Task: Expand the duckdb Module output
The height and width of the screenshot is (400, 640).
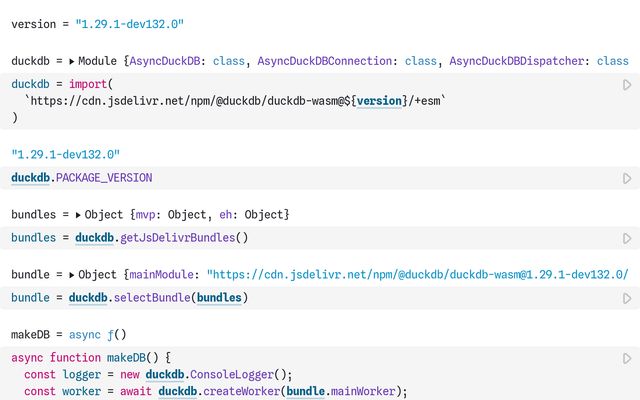Action: pyautogui.click(x=72, y=62)
